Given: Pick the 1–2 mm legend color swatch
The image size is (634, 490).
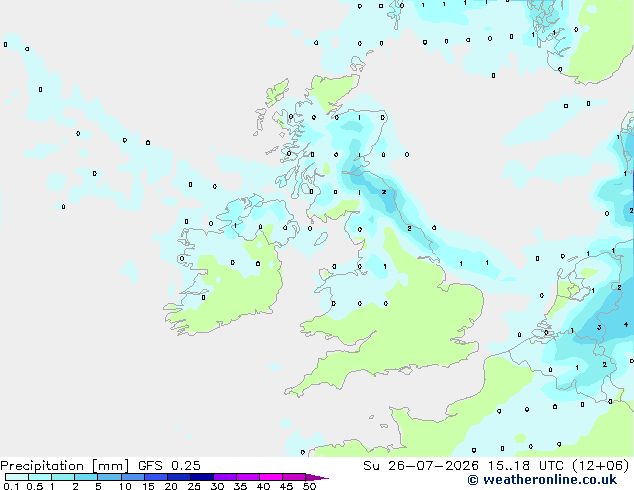Looking at the screenshot, I should click(x=63, y=477).
